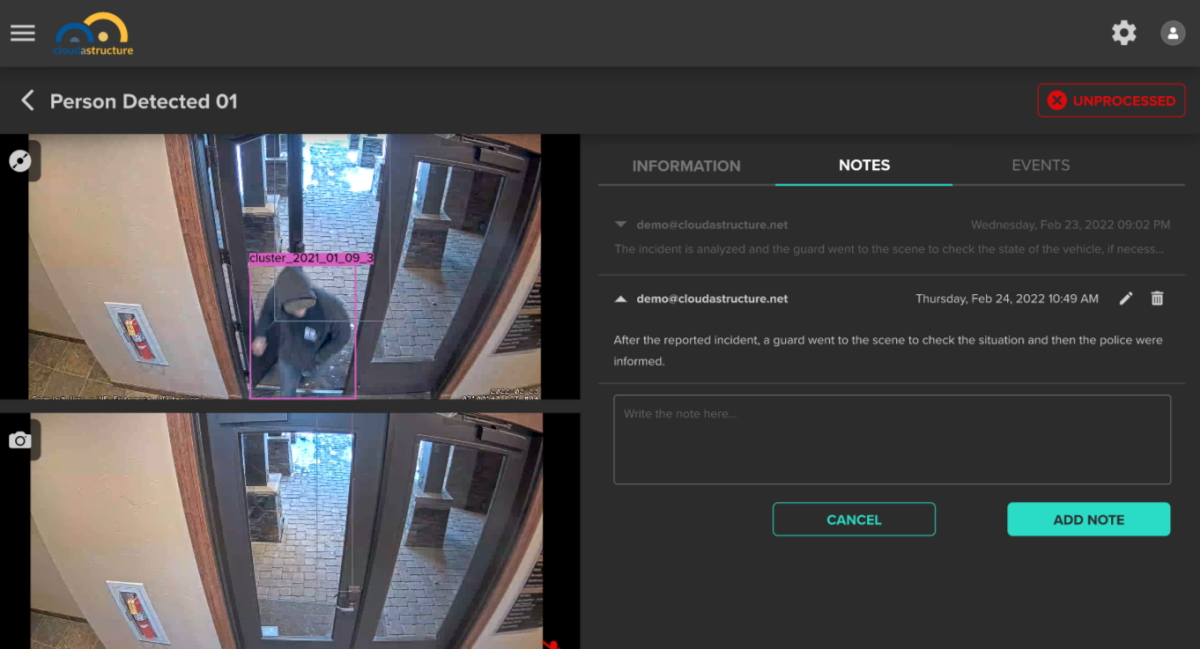Image resolution: width=1200 pixels, height=649 pixels.
Task: Edit the Thursday note with the pencil icon
Action: [x=1127, y=298]
